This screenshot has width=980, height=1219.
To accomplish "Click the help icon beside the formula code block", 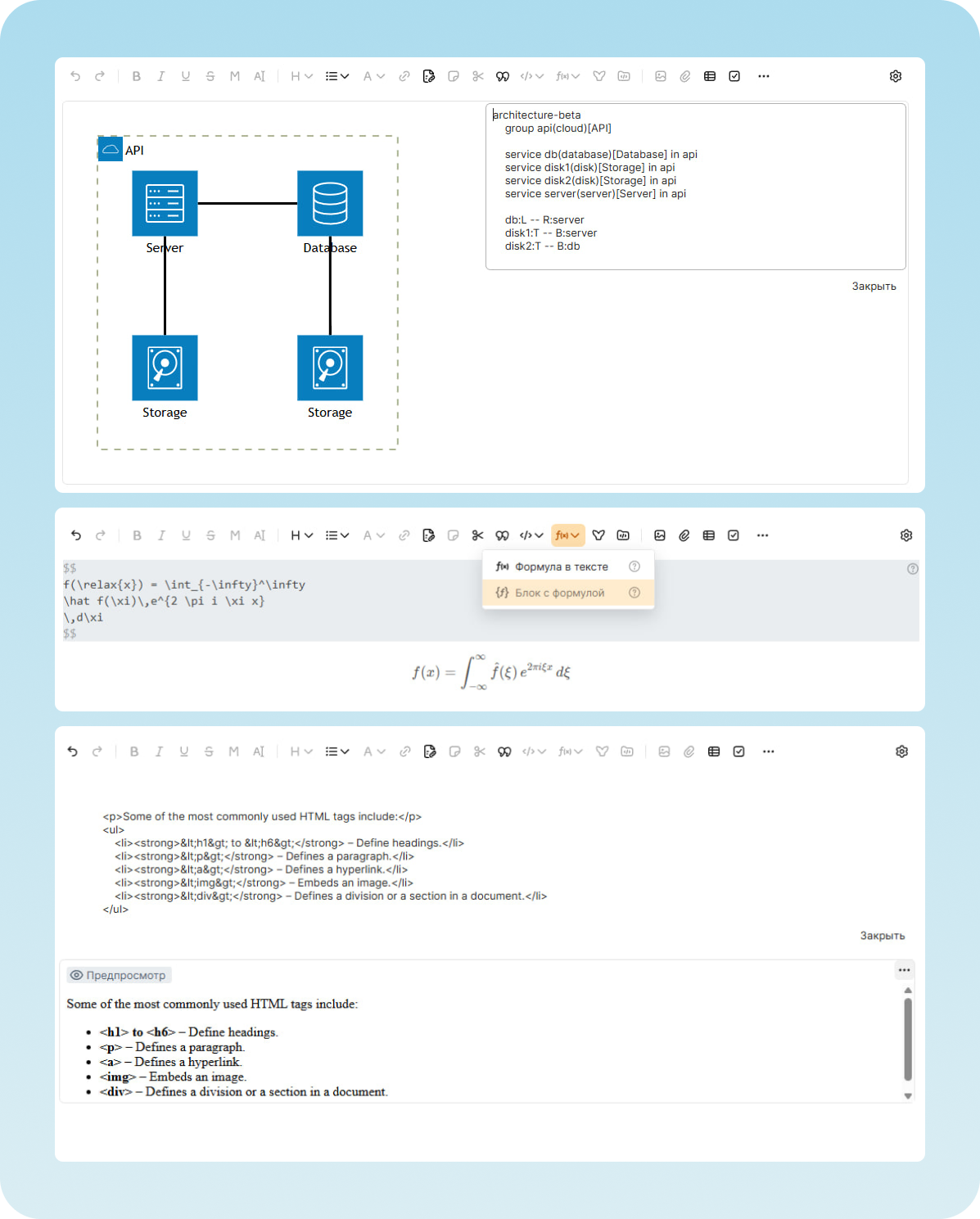I will [912, 569].
